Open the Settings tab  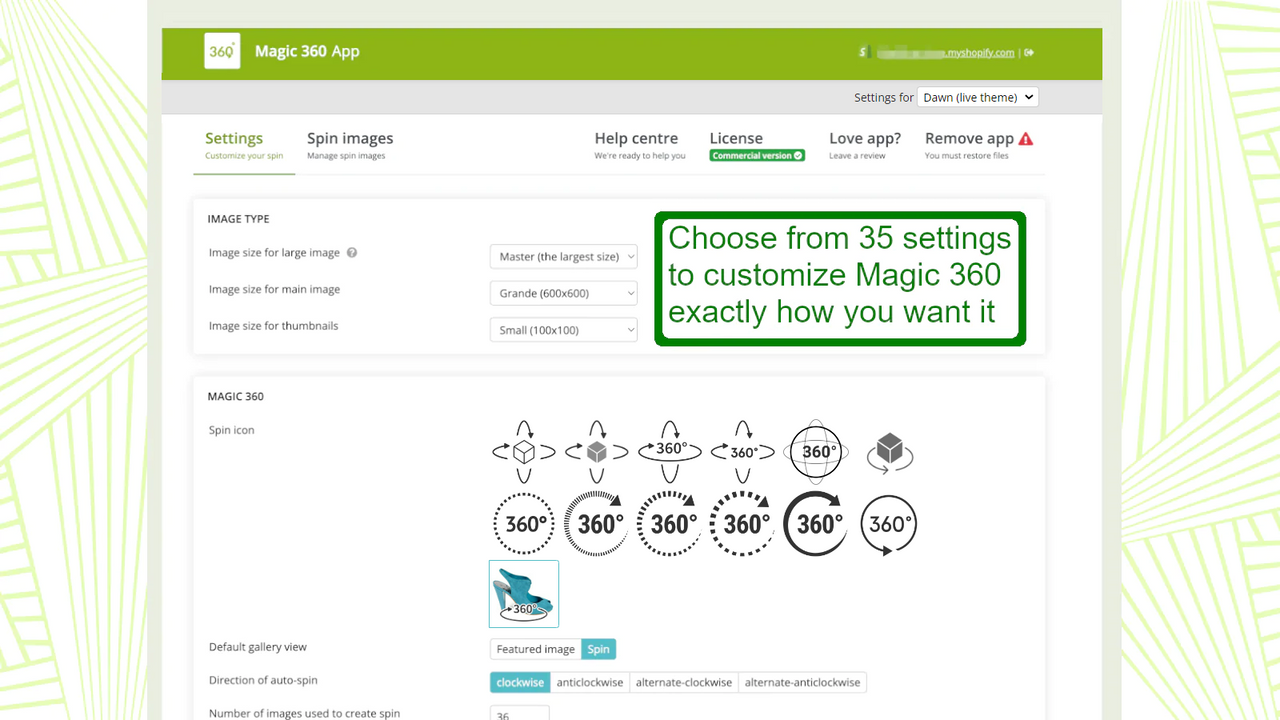[234, 138]
